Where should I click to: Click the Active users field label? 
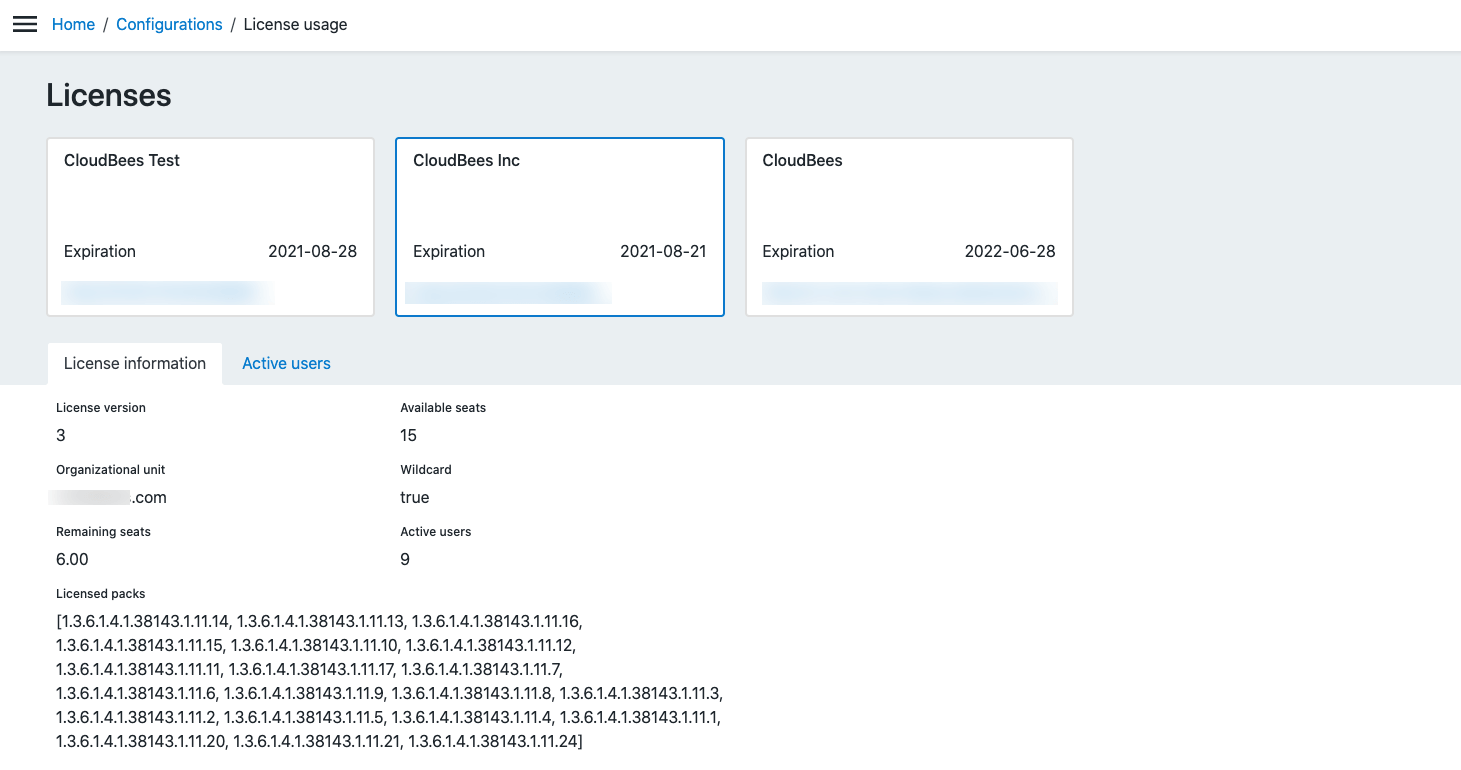tap(436, 532)
